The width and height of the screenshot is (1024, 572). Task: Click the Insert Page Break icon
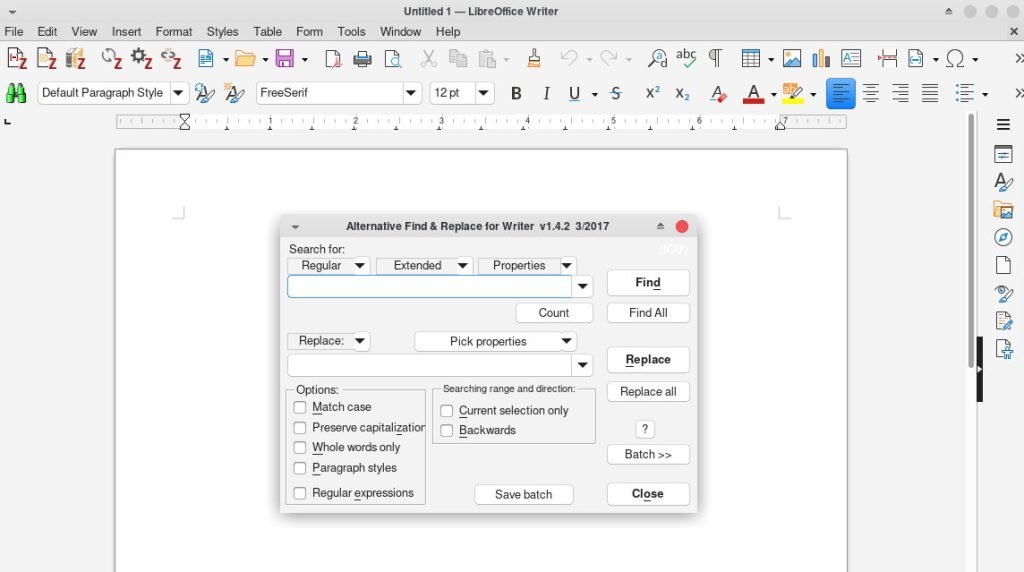coord(887,59)
